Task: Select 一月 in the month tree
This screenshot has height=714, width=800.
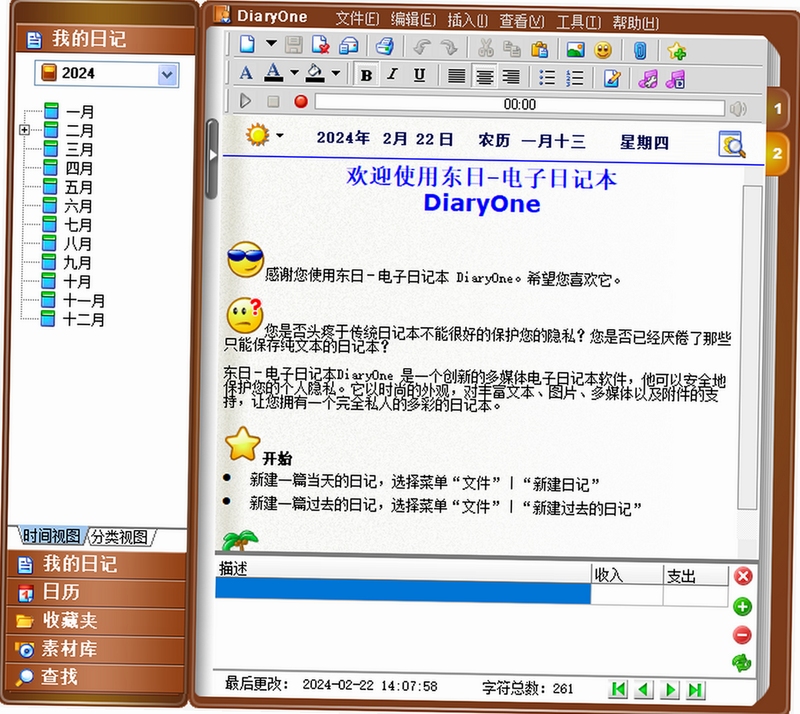Action: pos(80,112)
